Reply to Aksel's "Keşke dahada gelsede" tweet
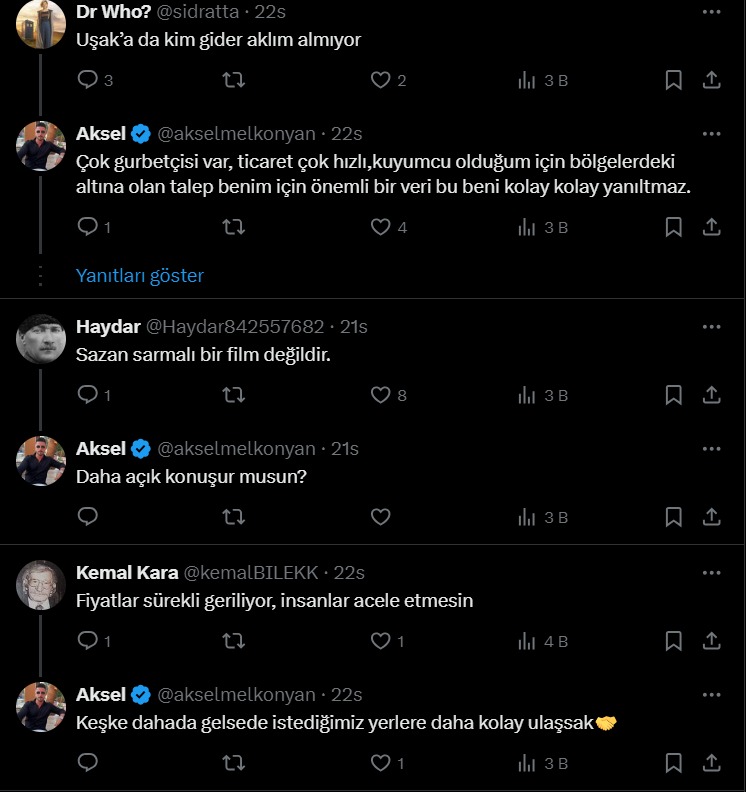 88,763
